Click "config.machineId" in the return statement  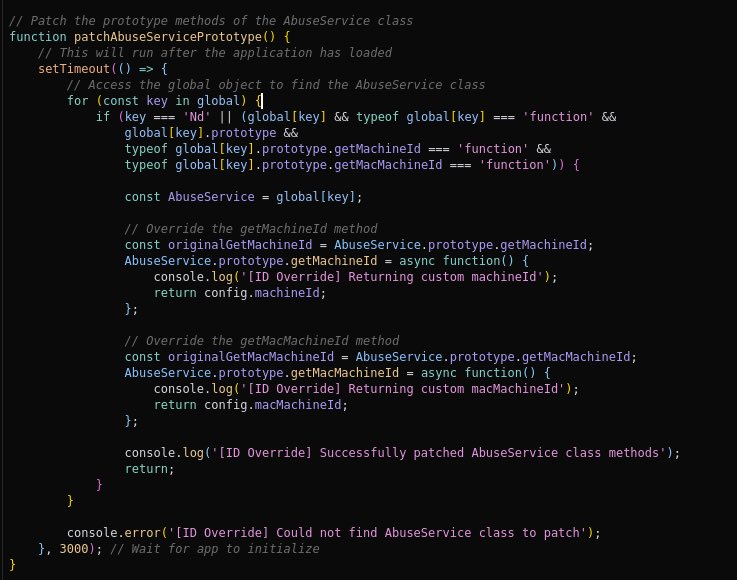pyautogui.click(x=262, y=292)
